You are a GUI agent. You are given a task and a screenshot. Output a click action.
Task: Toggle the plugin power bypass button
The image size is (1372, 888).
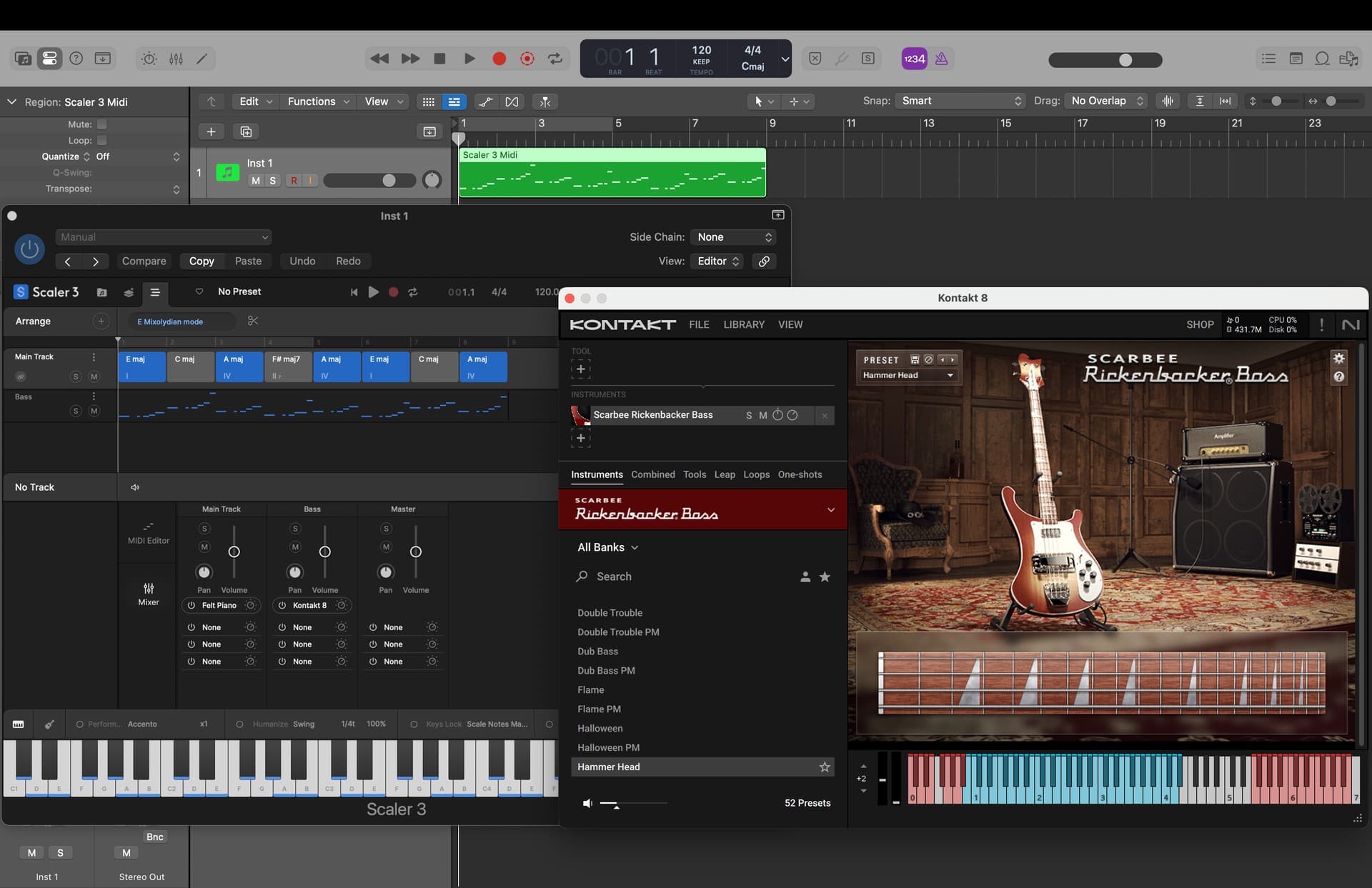pyautogui.click(x=29, y=249)
